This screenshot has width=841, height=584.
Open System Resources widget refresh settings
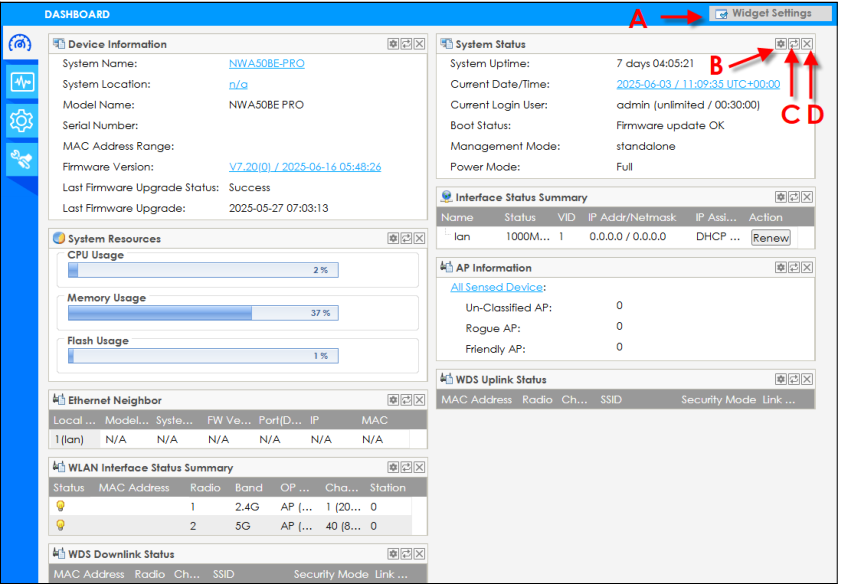pos(393,239)
